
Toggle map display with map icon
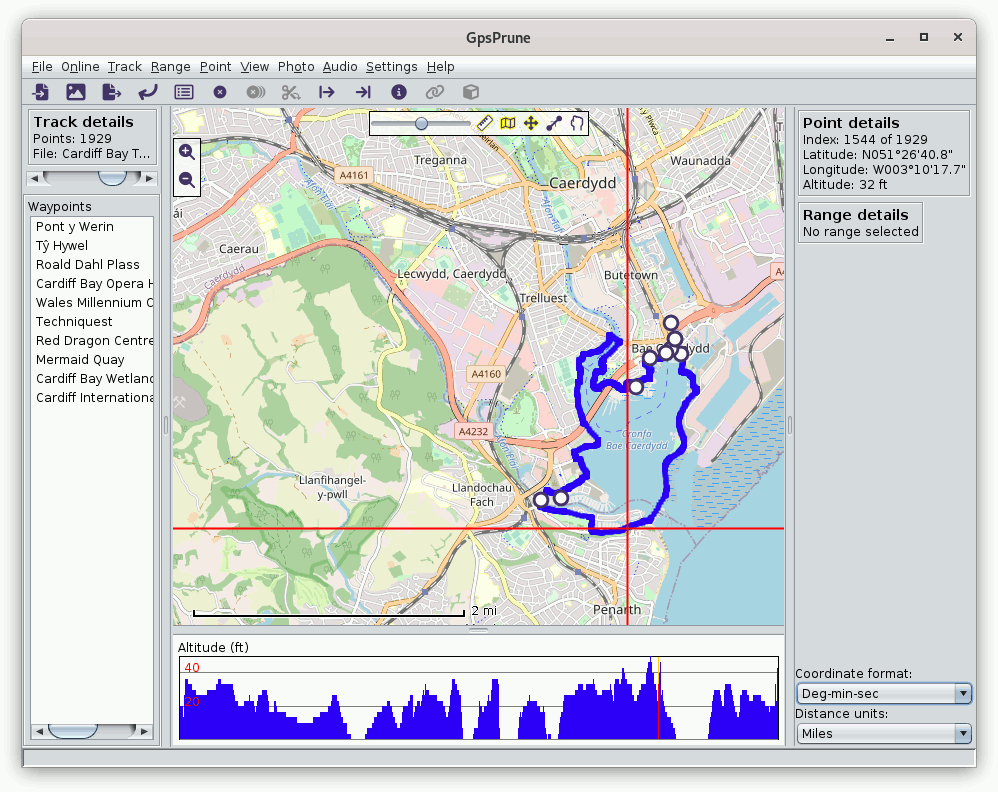(508, 123)
